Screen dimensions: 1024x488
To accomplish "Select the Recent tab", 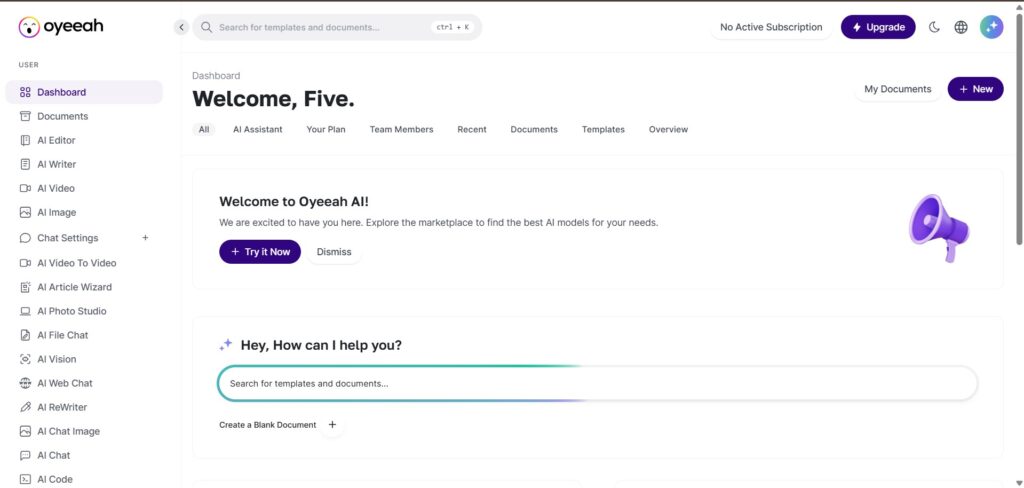I will coord(472,129).
